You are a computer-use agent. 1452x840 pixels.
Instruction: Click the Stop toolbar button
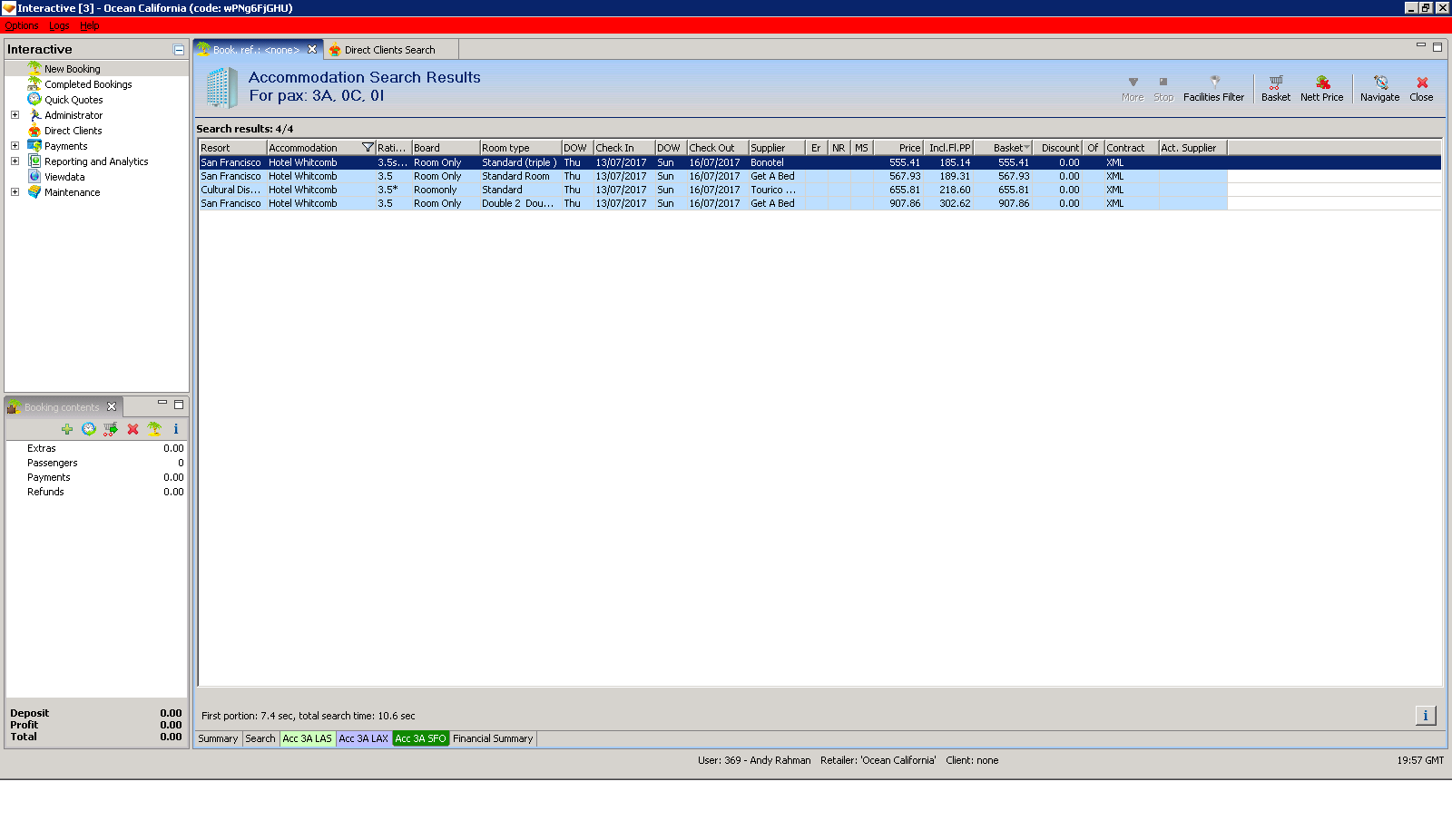click(1163, 88)
